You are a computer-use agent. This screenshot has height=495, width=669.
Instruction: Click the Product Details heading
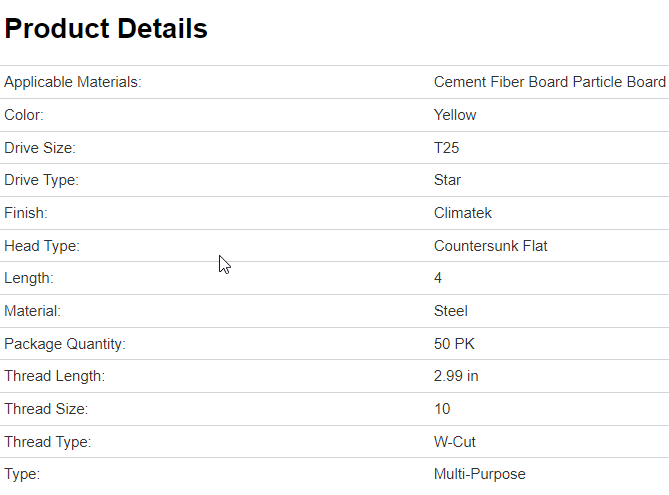tap(106, 29)
